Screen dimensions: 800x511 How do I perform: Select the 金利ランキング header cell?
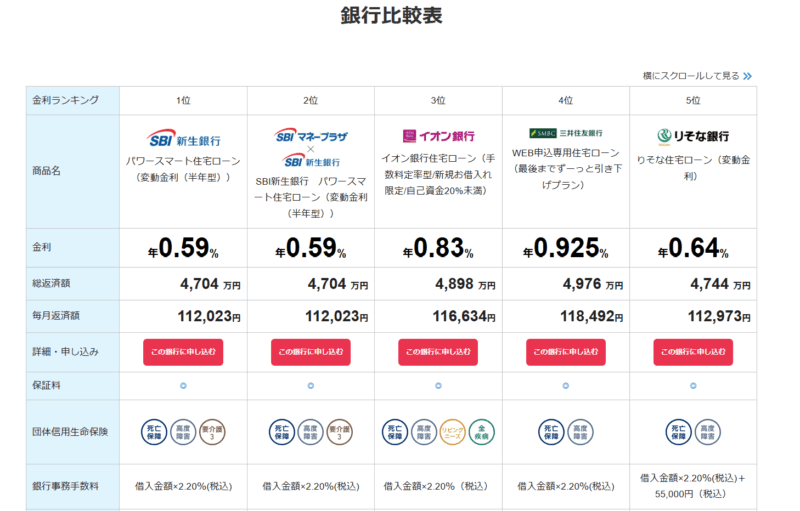72,100
